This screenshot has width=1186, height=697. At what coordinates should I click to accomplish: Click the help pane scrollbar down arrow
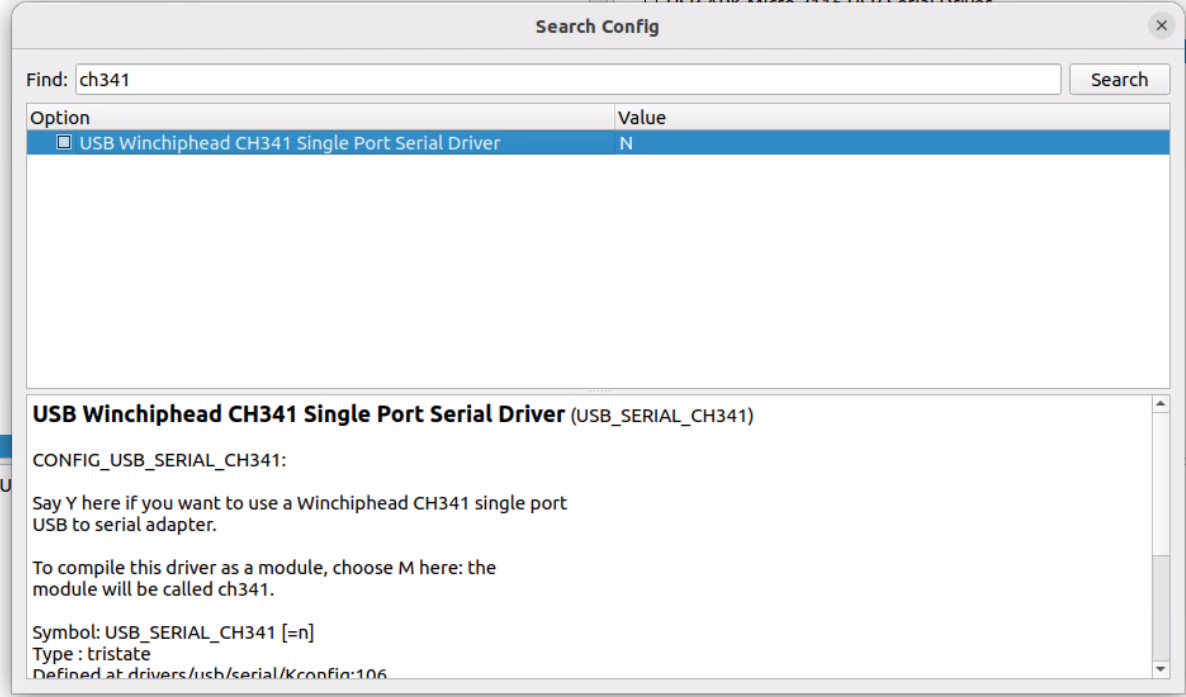click(1160, 668)
